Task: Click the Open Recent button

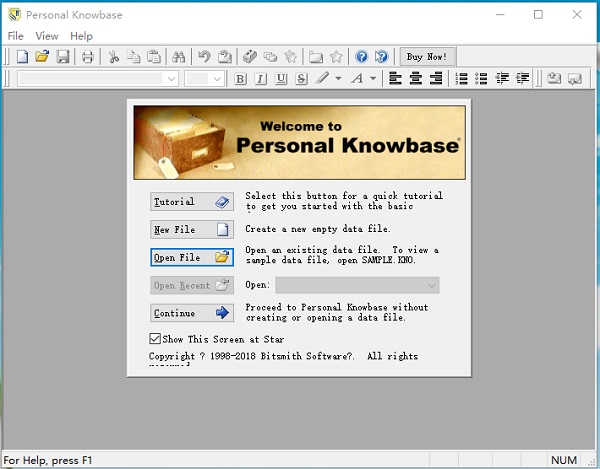Action: point(192,285)
